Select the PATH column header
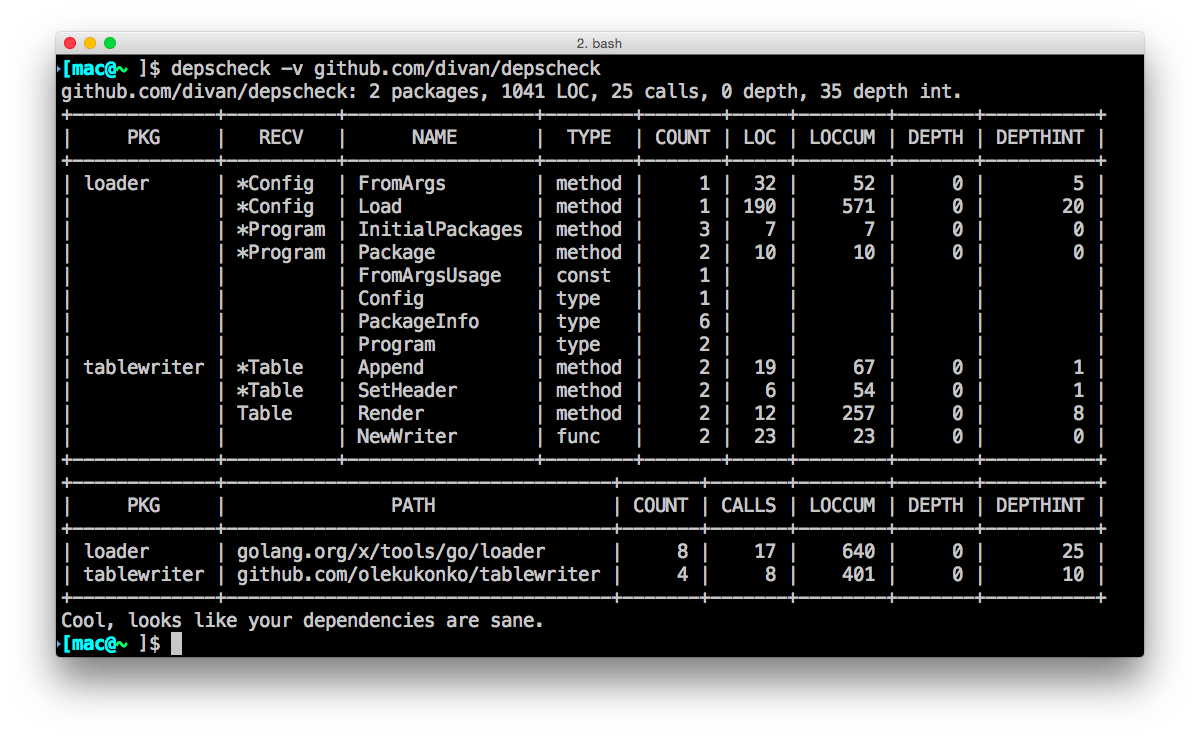1200x737 pixels. [413, 505]
